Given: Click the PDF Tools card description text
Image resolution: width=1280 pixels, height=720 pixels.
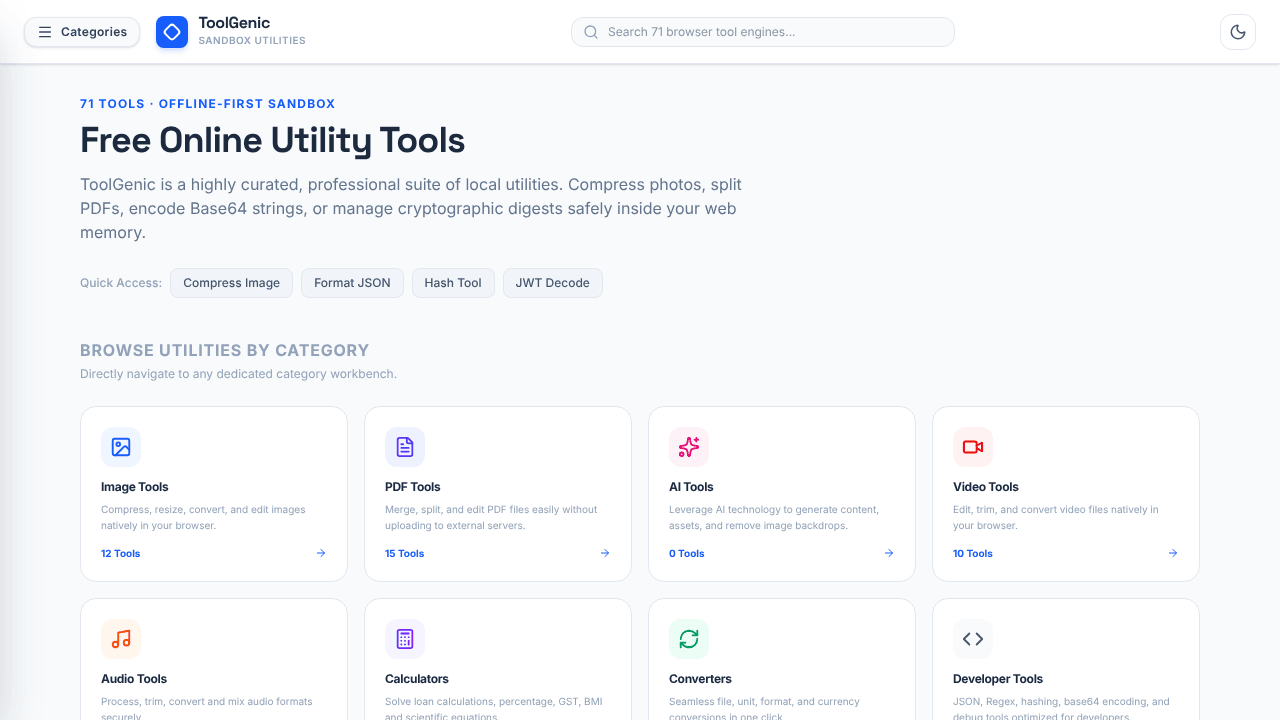Looking at the screenshot, I should pos(491,517).
